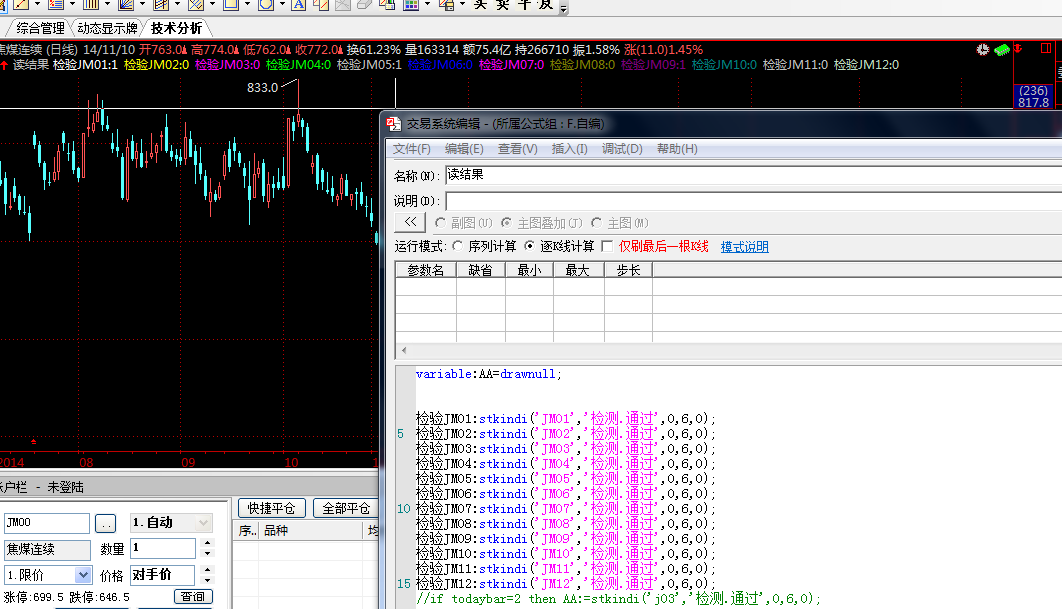Open the 调试(D) menu

[622, 149]
